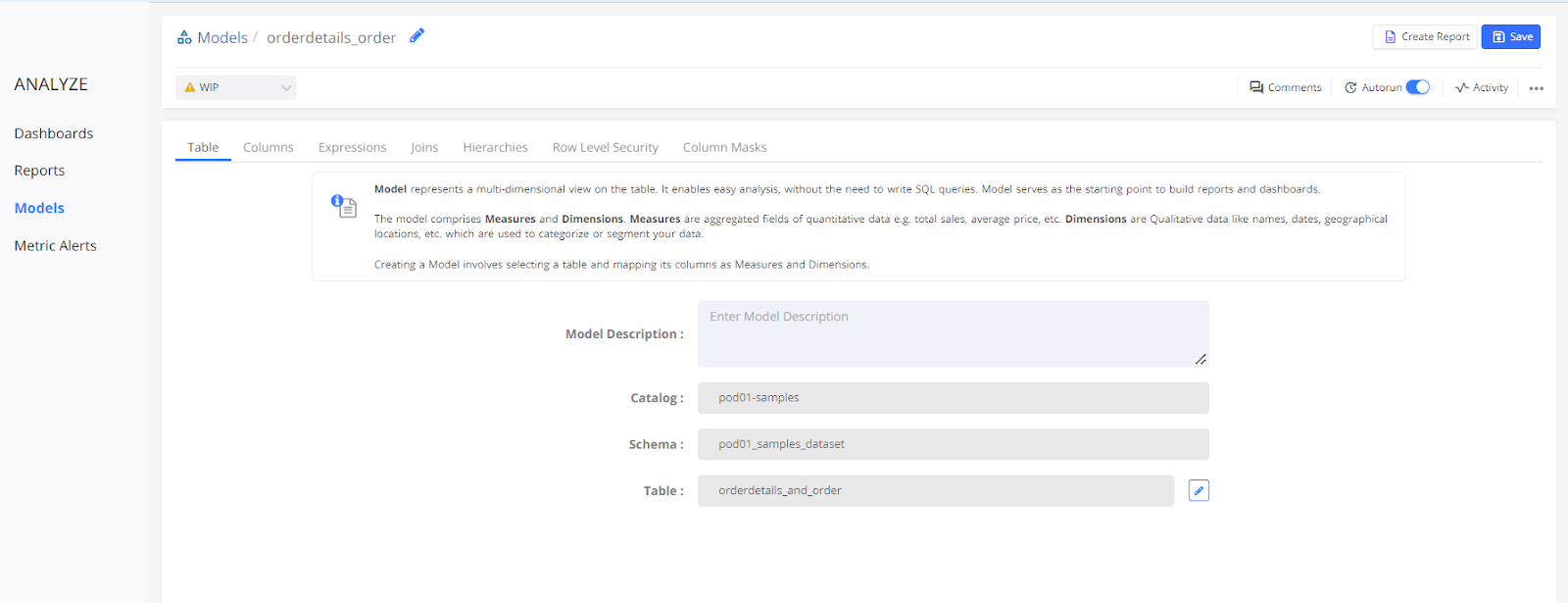Select Models in sidebar
The image size is (1568, 603).
(39, 208)
